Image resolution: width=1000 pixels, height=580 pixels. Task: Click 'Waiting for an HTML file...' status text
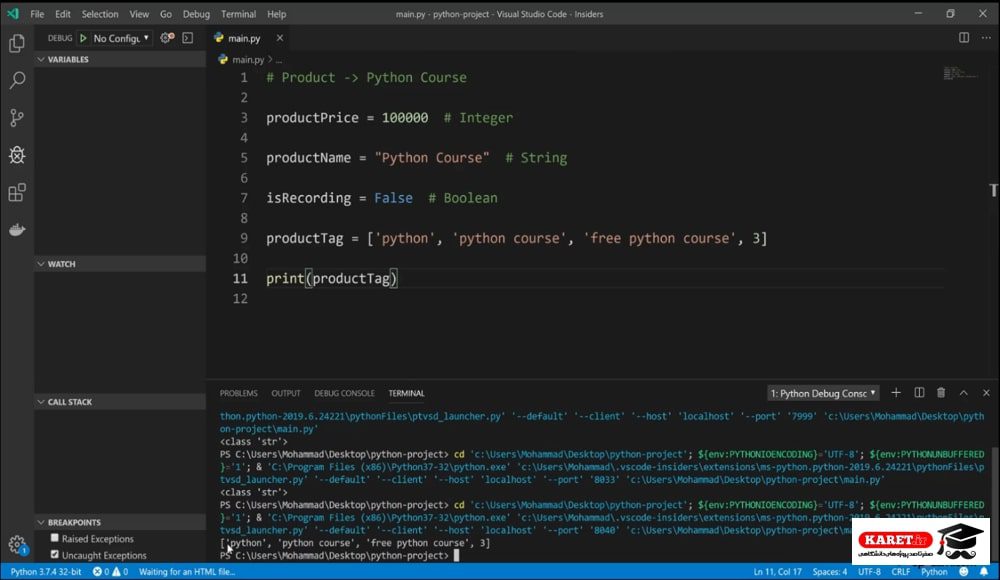pos(187,572)
